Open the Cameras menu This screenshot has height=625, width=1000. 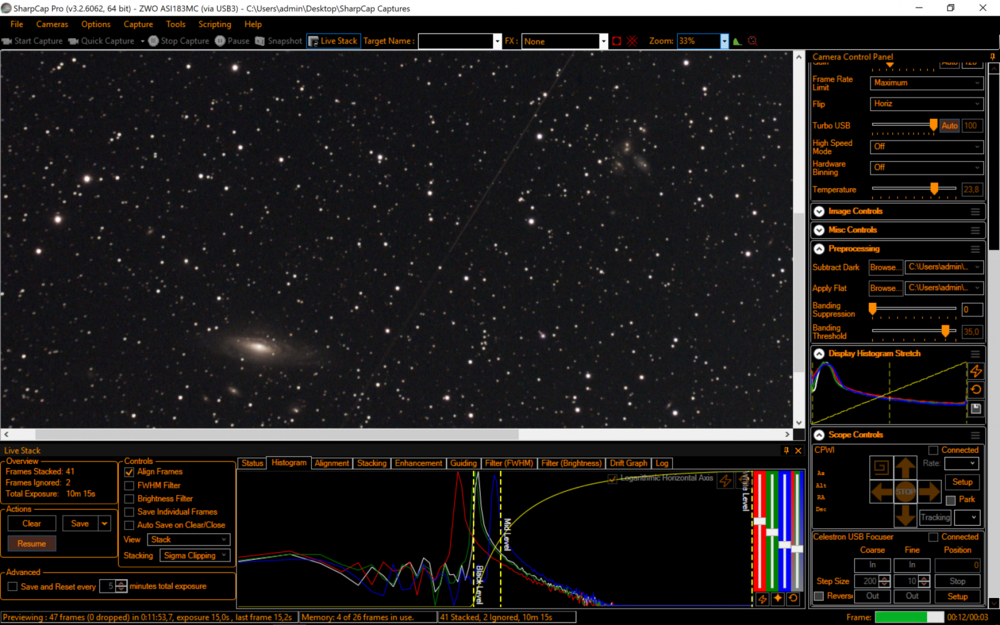coord(52,24)
